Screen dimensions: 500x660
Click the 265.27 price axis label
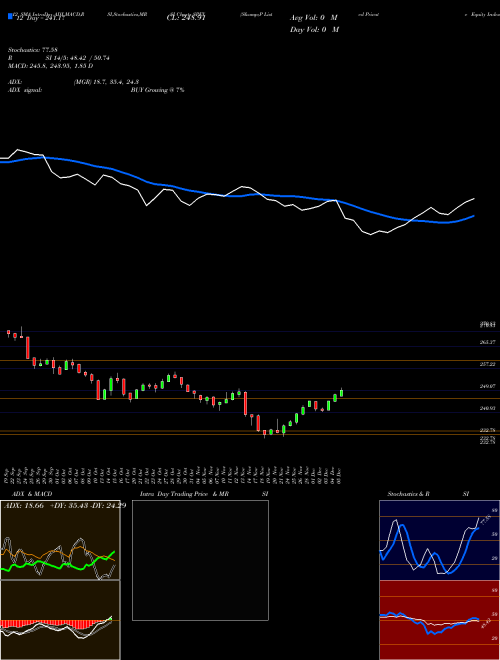pyautogui.click(x=488, y=343)
